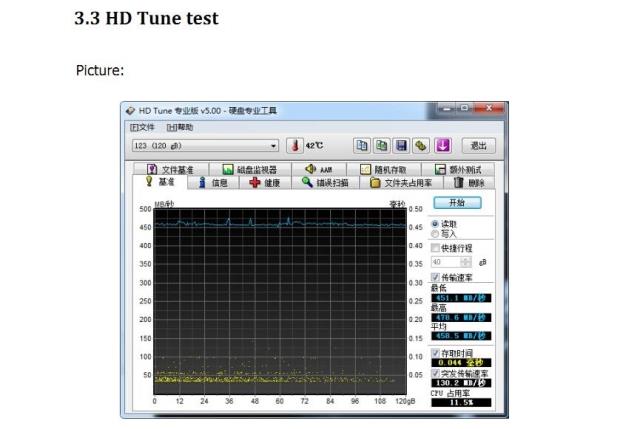Switch to the 信息 info tab
Screen dimensions: 640x429
[213, 182]
